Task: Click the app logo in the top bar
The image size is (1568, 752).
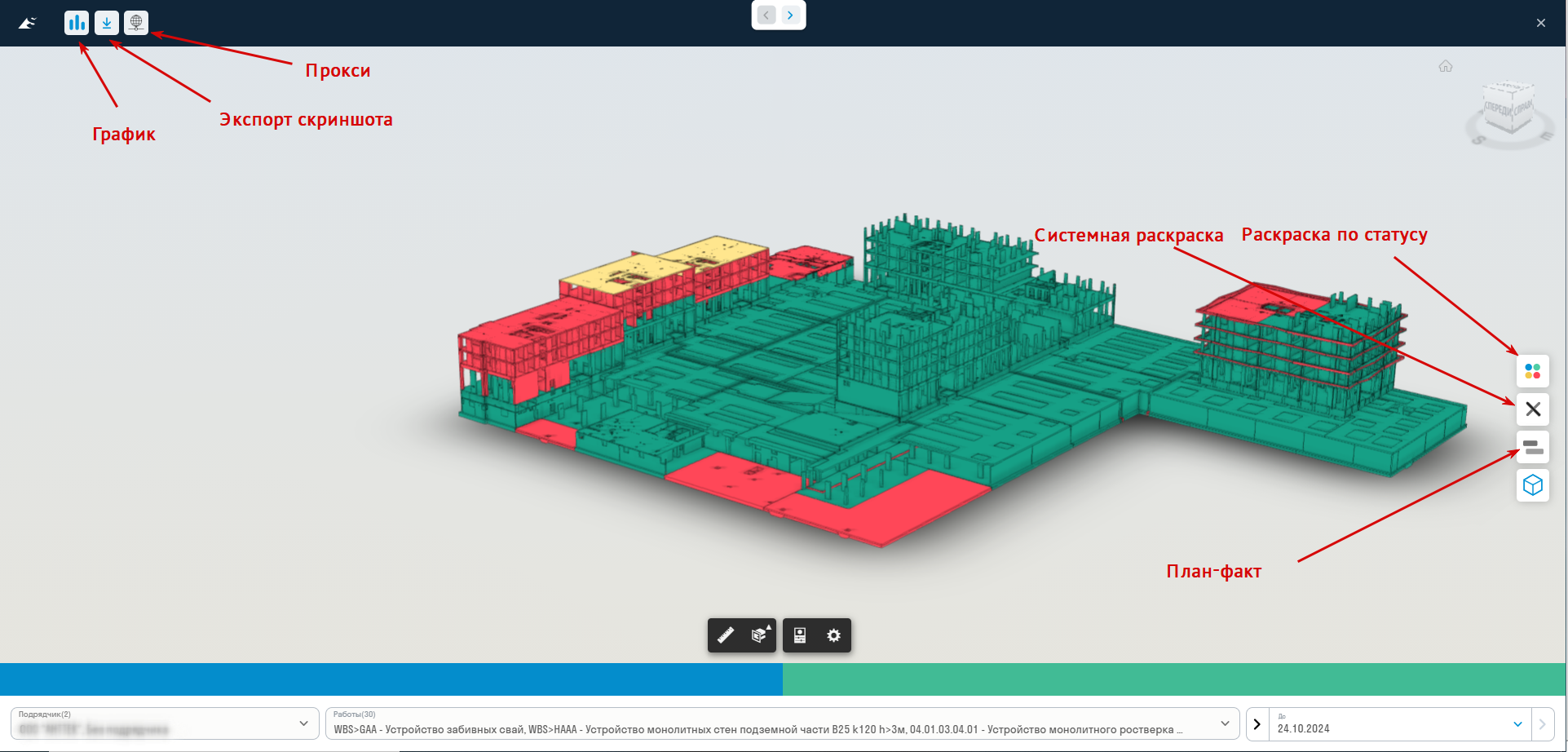Action: coord(28,23)
